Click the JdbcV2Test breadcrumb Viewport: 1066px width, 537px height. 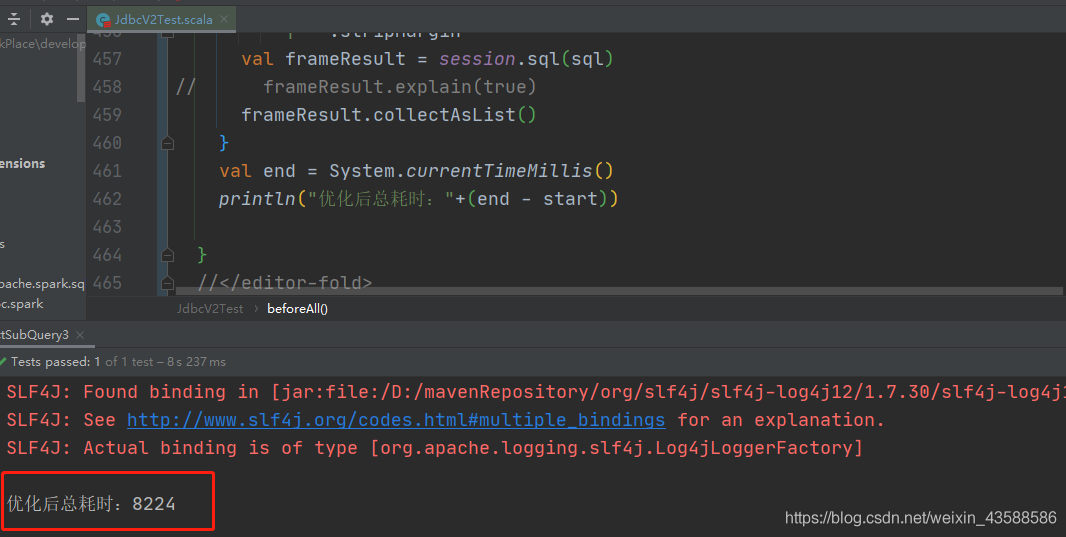pos(209,309)
